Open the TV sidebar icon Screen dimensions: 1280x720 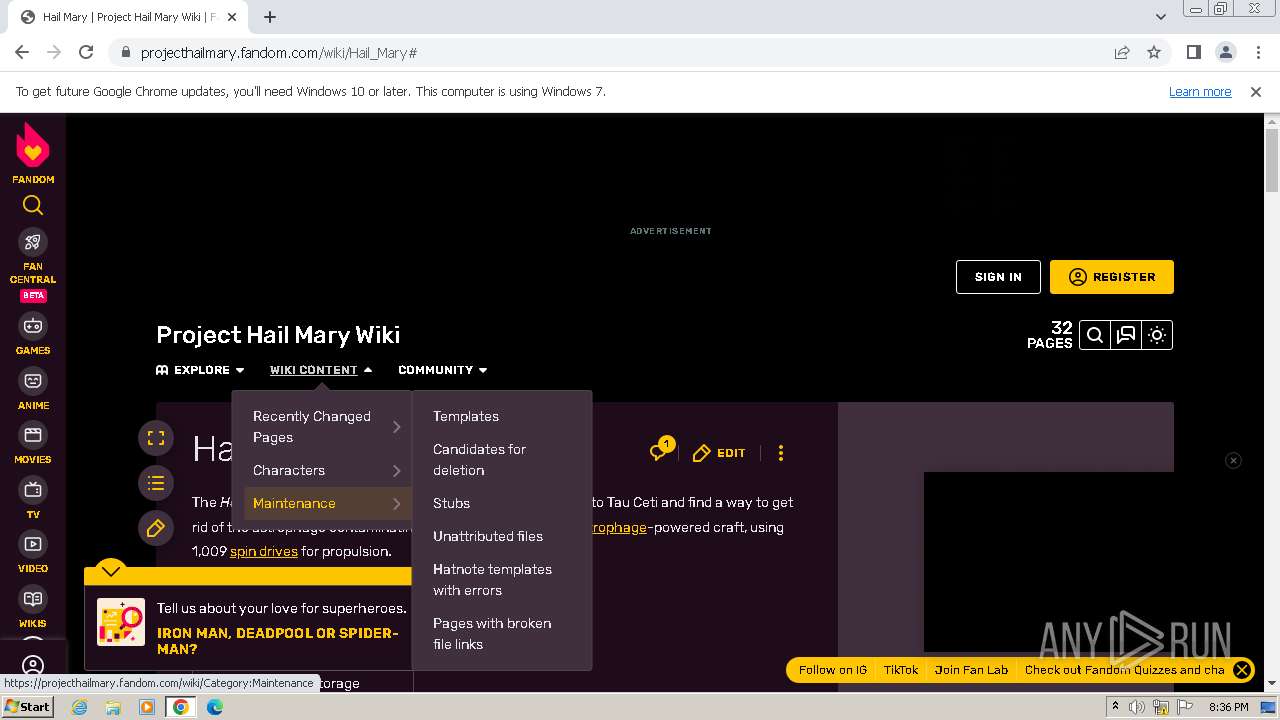tap(33, 490)
